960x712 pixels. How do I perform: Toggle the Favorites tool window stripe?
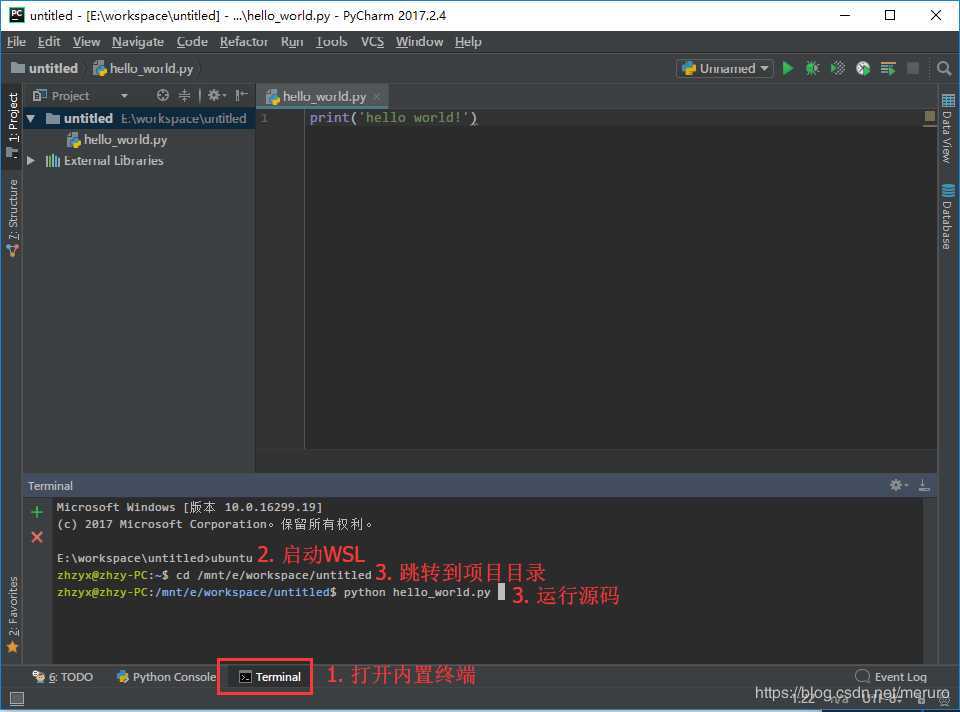point(13,612)
